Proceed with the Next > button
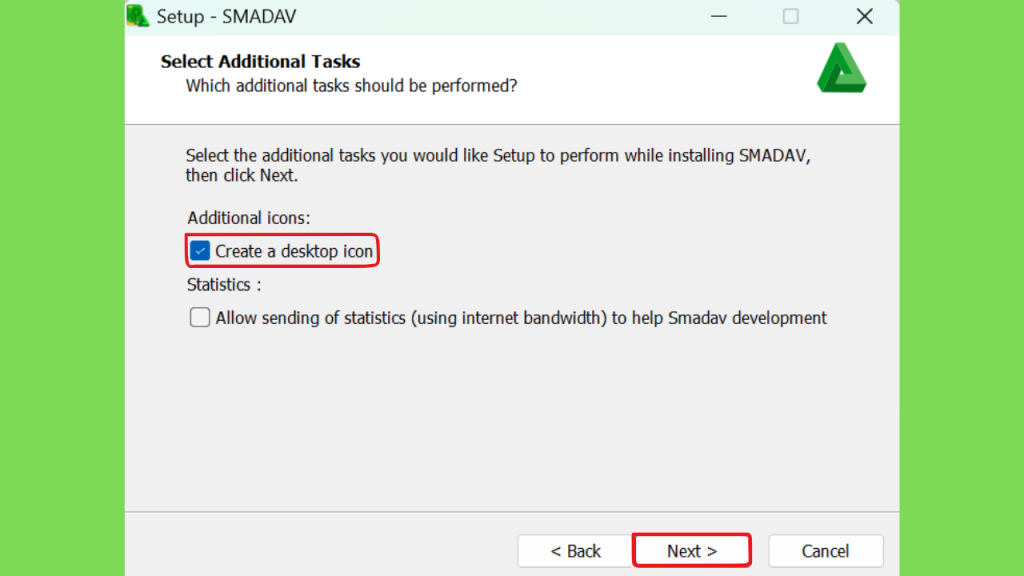The height and width of the screenshot is (576, 1024). click(x=692, y=551)
